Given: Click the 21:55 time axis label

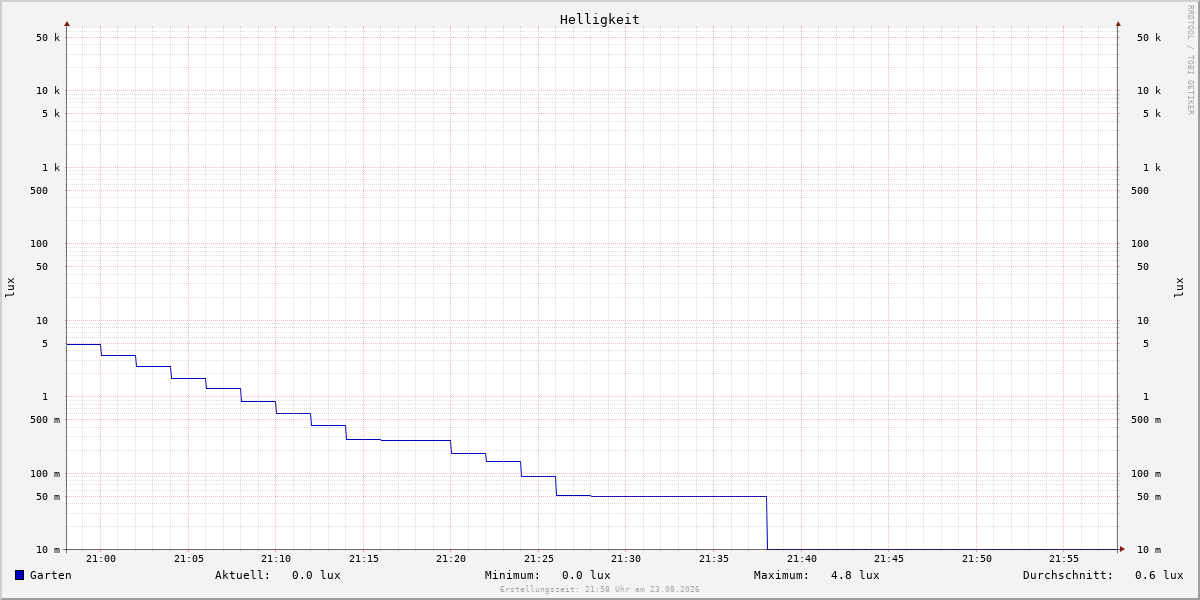Looking at the screenshot, I should tap(1064, 559).
